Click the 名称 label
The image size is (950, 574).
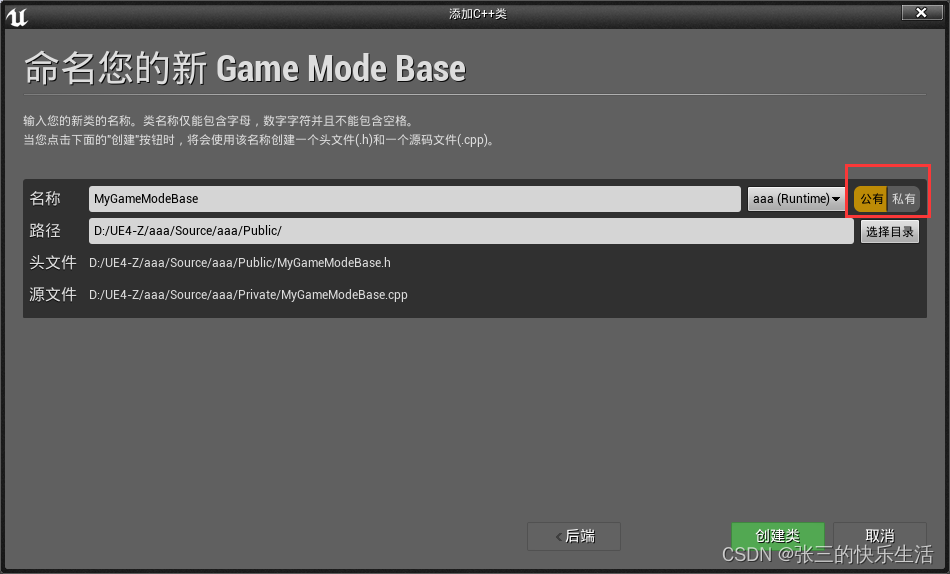click(x=45, y=198)
